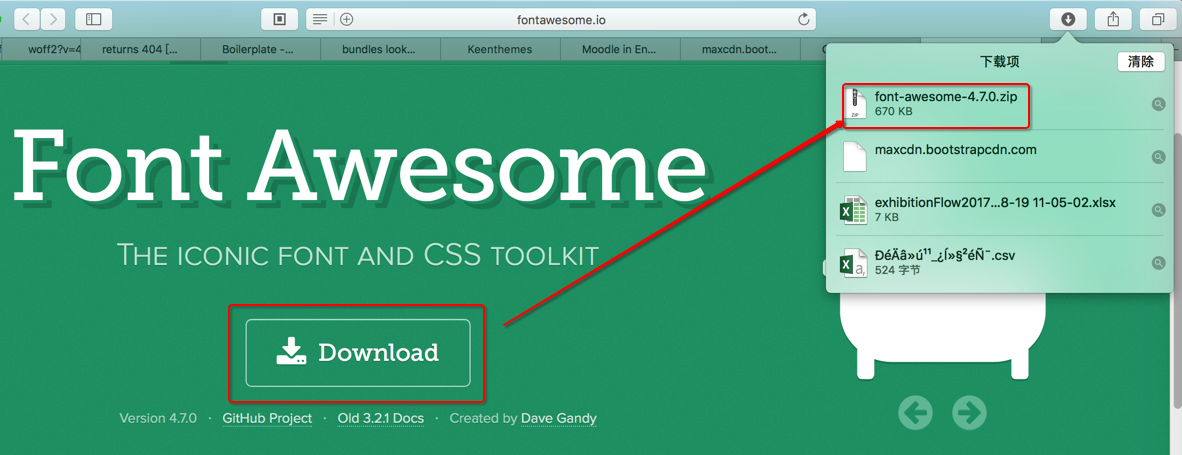Click the right arrow carousel icon
Viewport: 1182px width, 455px height.
coord(969,412)
